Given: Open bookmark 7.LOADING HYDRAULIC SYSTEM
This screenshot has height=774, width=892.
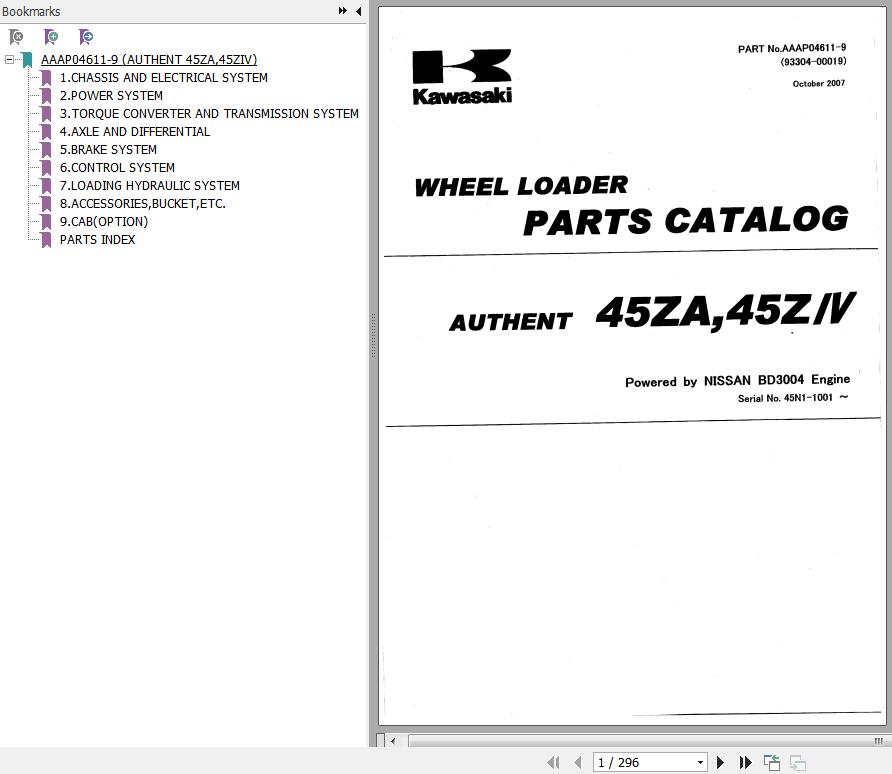Looking at the screenshot, I should pos(150,185).
